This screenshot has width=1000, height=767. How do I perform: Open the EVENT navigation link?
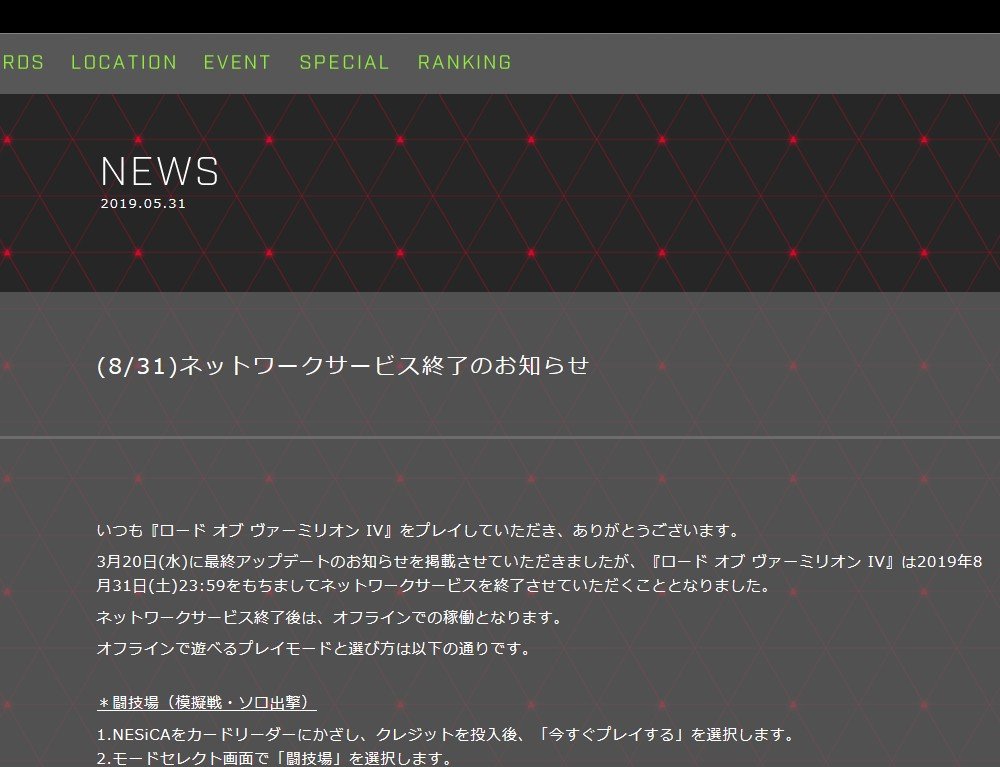pos(237,62)
